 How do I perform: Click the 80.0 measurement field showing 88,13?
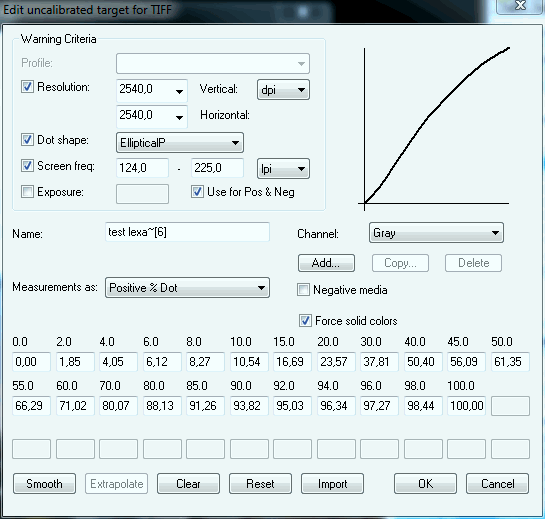pos(162,406)
